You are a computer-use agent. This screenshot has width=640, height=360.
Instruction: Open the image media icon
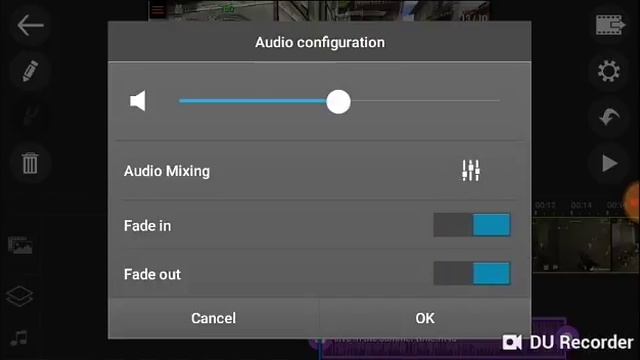click(20, 245)
